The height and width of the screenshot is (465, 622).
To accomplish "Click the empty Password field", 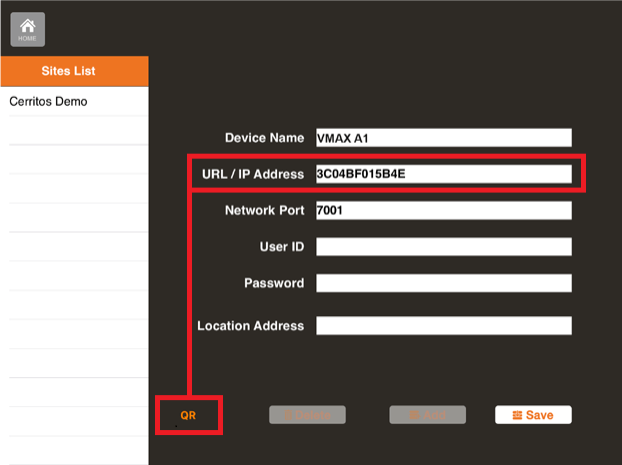I will [443, 283].
